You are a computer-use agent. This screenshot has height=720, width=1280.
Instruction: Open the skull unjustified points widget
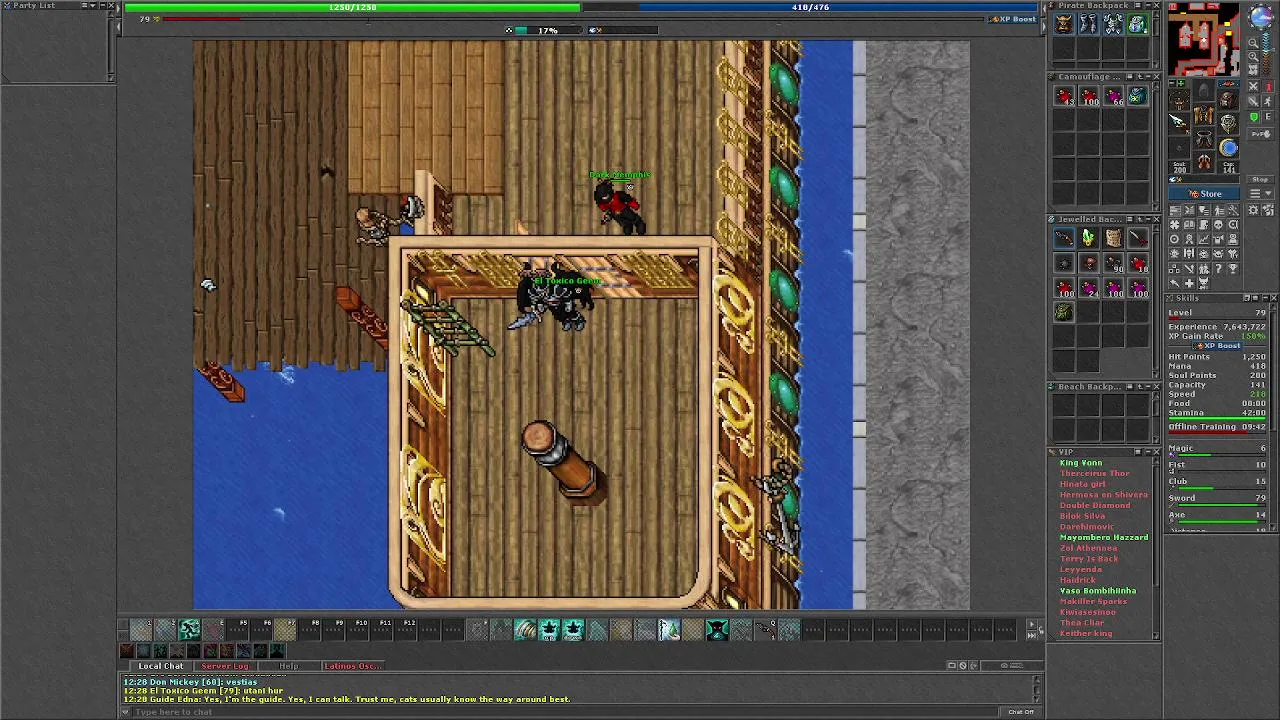pos(1218,225)
